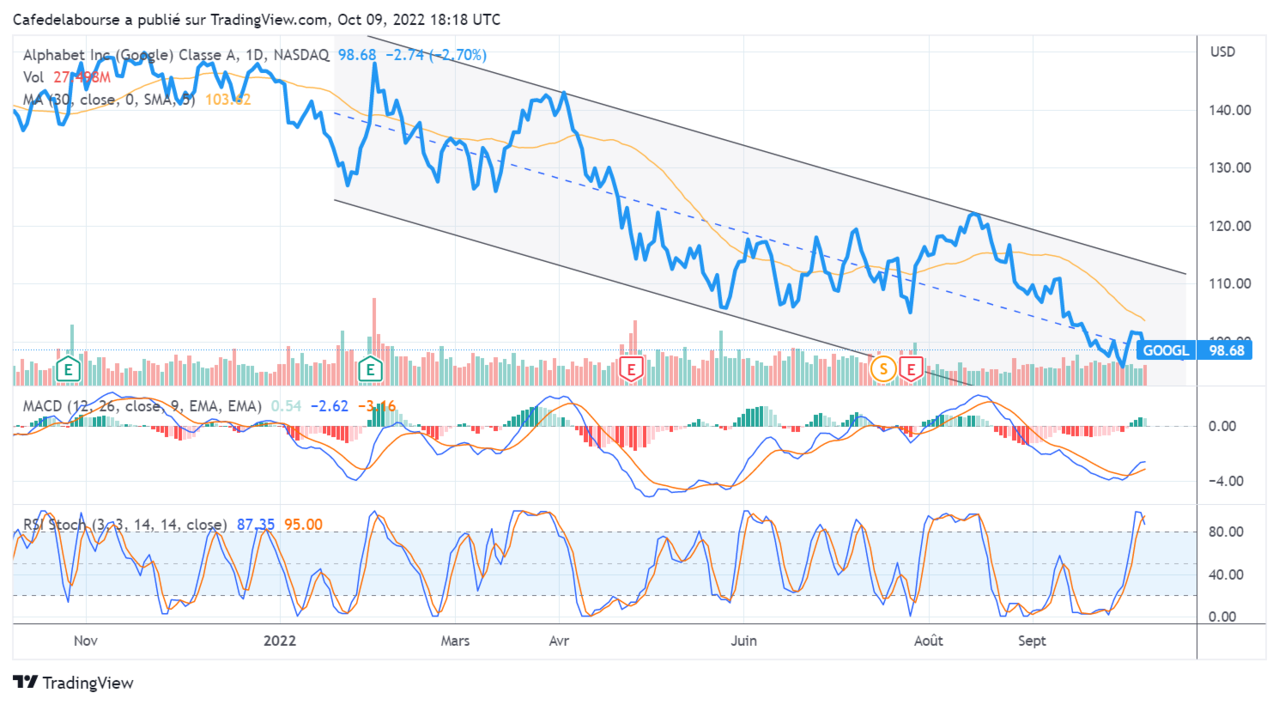This screenshot has width=1279, height=705.
Task: Click the Avr label on time axis
Action: point(560,641)
